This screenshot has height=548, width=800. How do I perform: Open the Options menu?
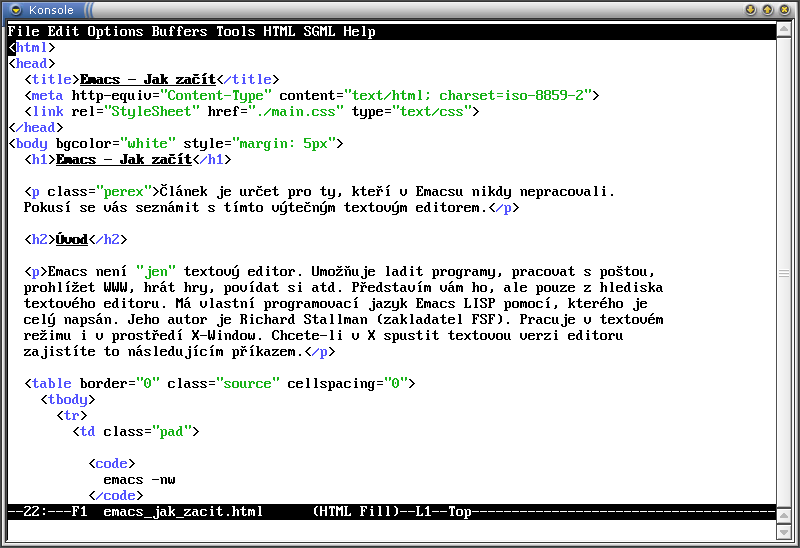pyautogui.click(x=115, y=31)
